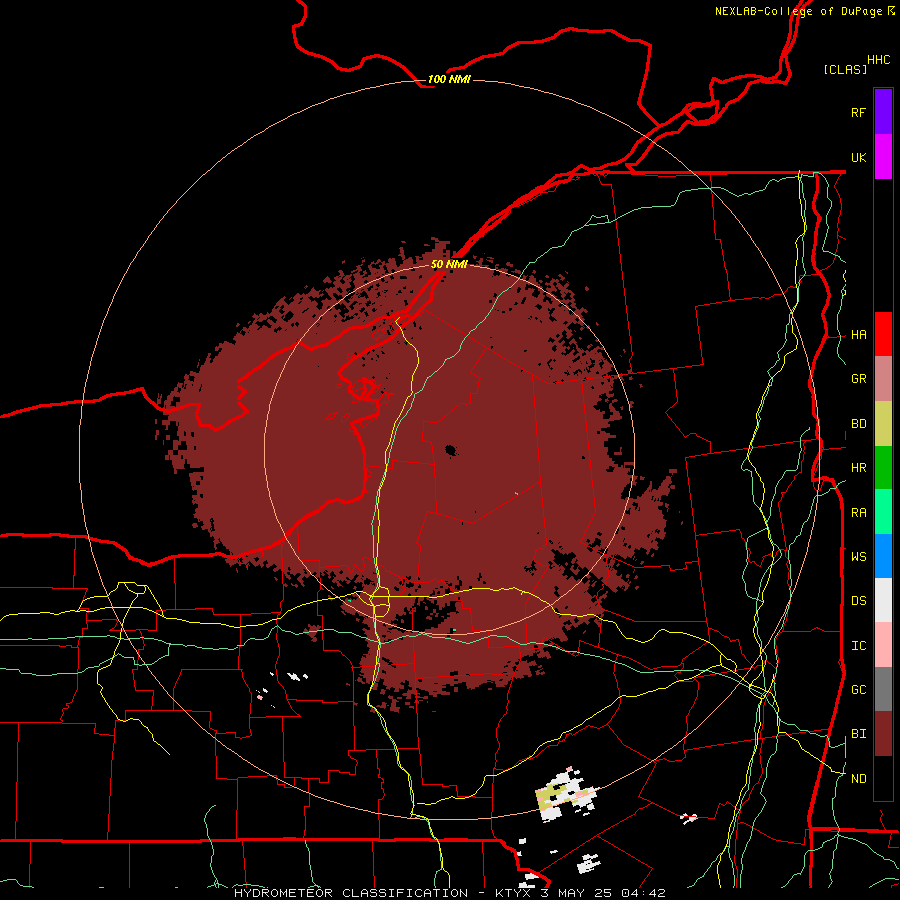The height and width of the screenshot is (900, 900).
Task: Select the GR pink-brown legend swatch
Action: point(883,379)
